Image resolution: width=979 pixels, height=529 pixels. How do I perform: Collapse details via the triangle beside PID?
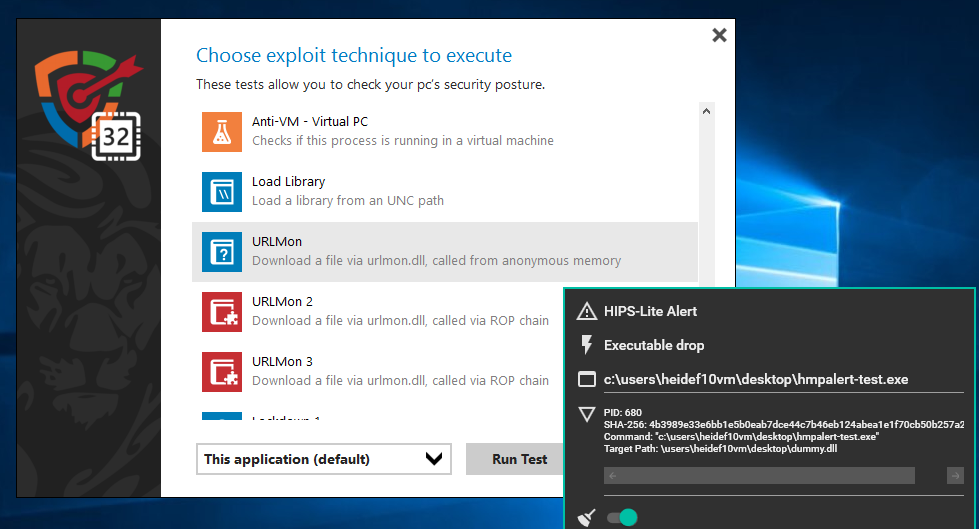pos(587,414)
